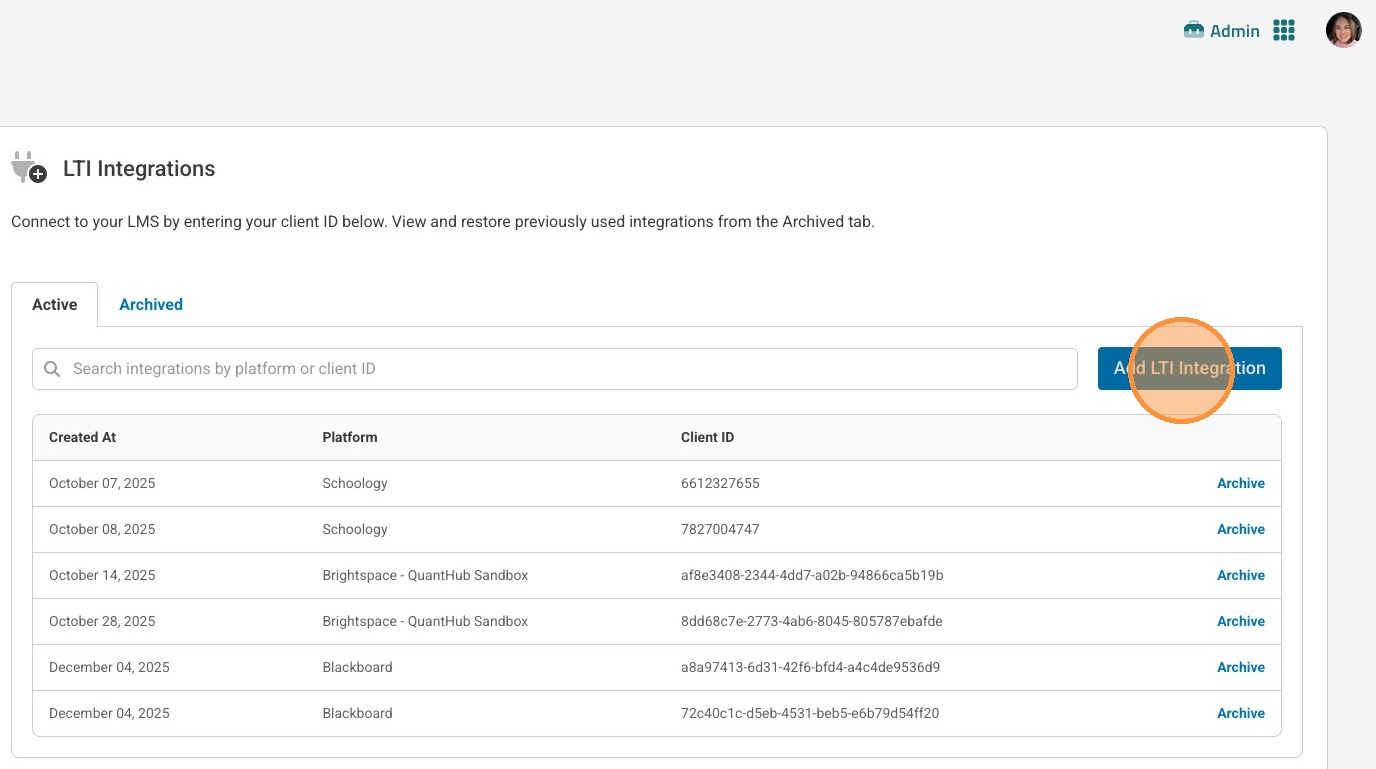This screenshot has width=1376, height=769.
Task: Click the Platform column header
Action: [350, 437]
